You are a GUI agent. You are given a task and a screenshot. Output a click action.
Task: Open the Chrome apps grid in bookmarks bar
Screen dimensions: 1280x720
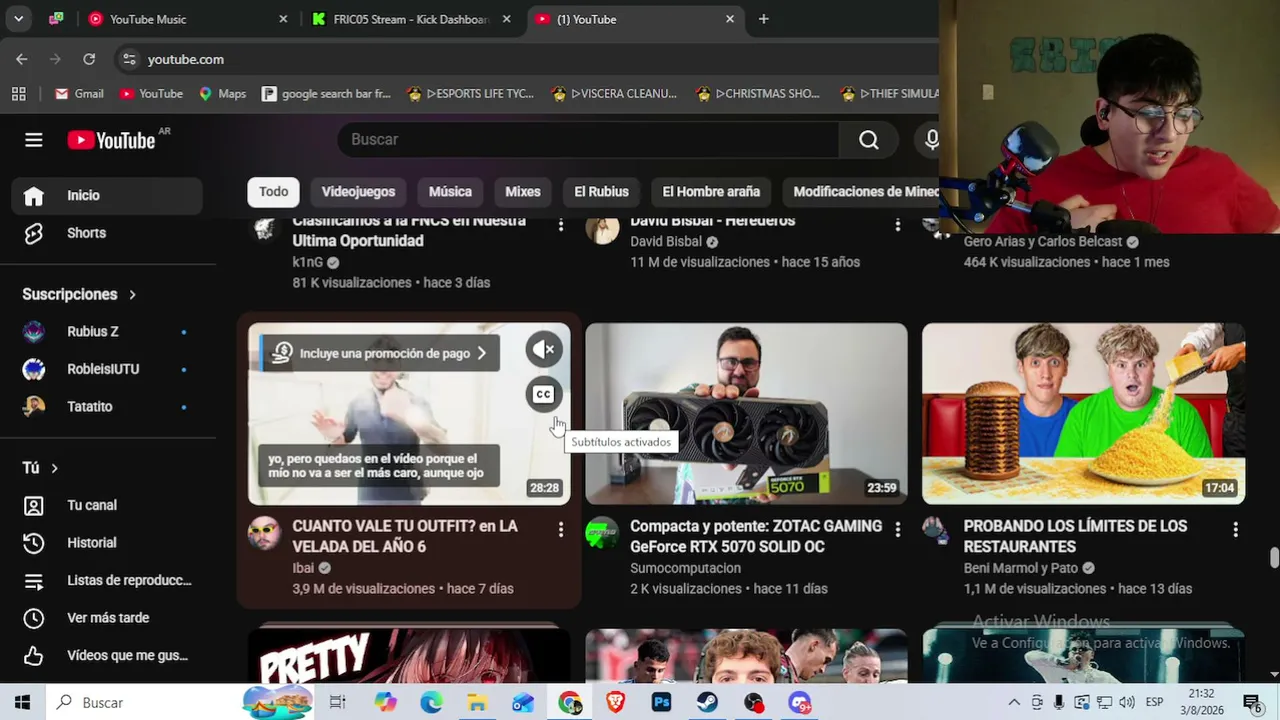point(19,93)
